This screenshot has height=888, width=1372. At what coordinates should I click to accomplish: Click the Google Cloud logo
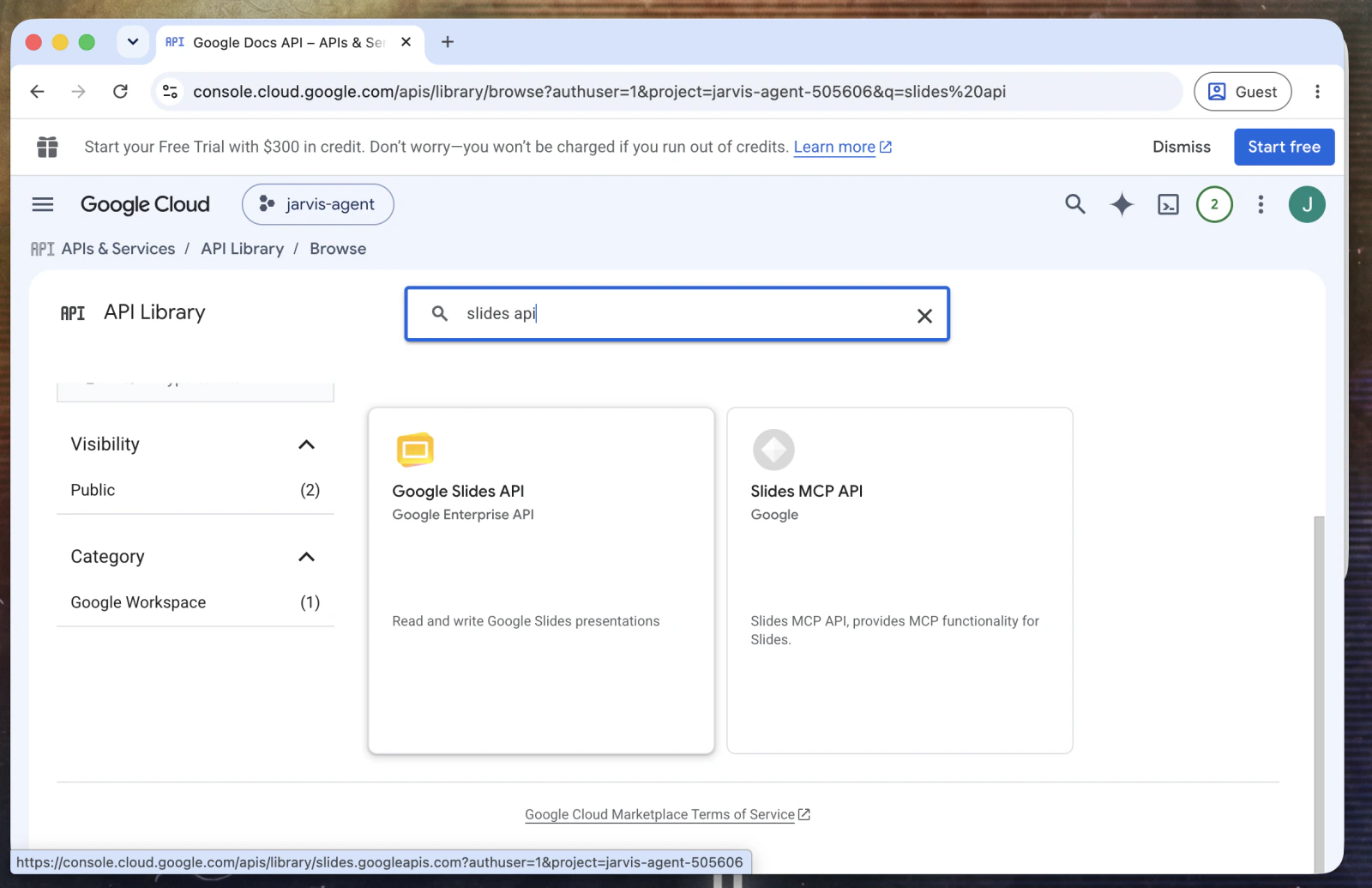[145, 204]
